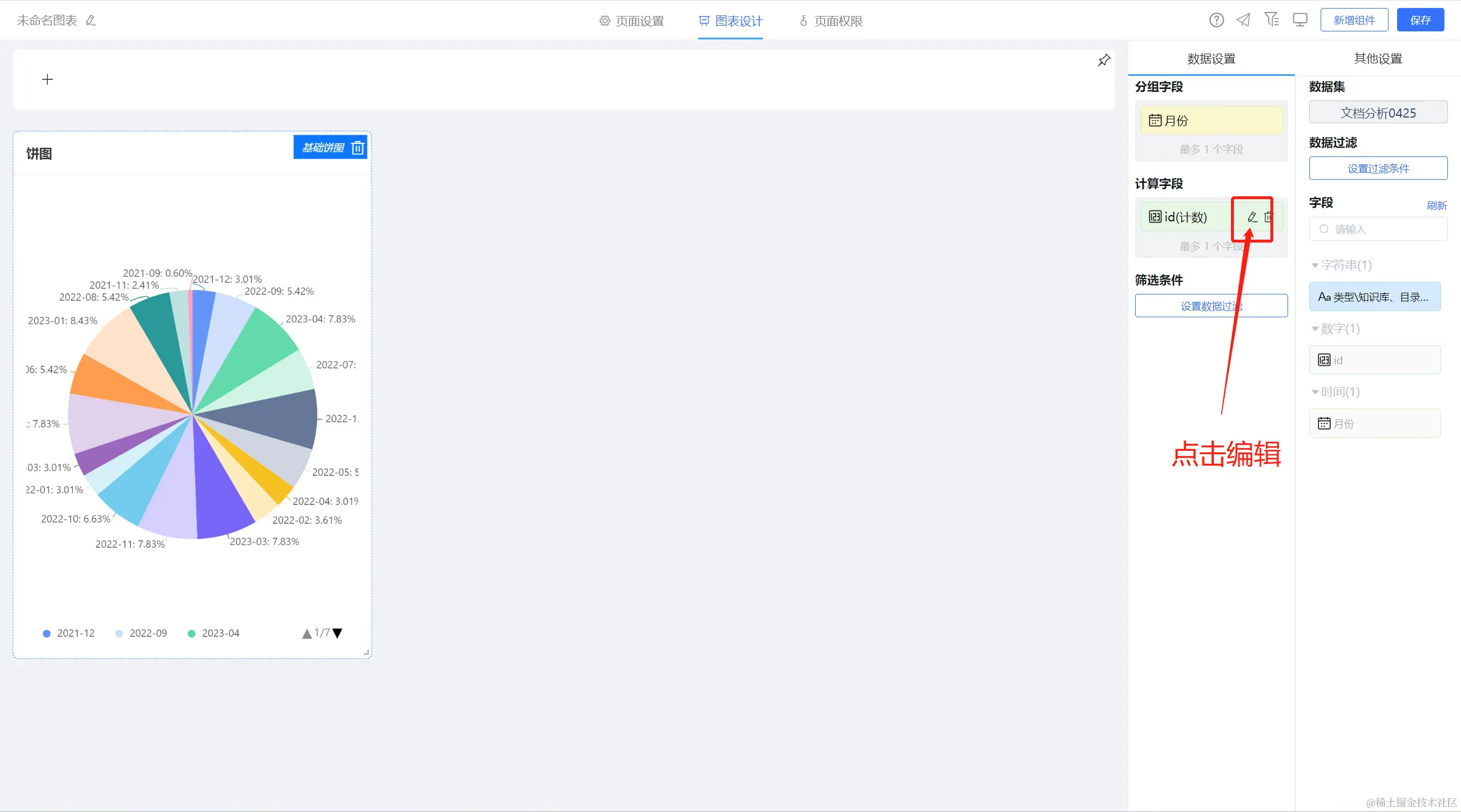Switch to the 其他设置 tab
This screenshot has width=1461, height=812.
[1378, 59]
